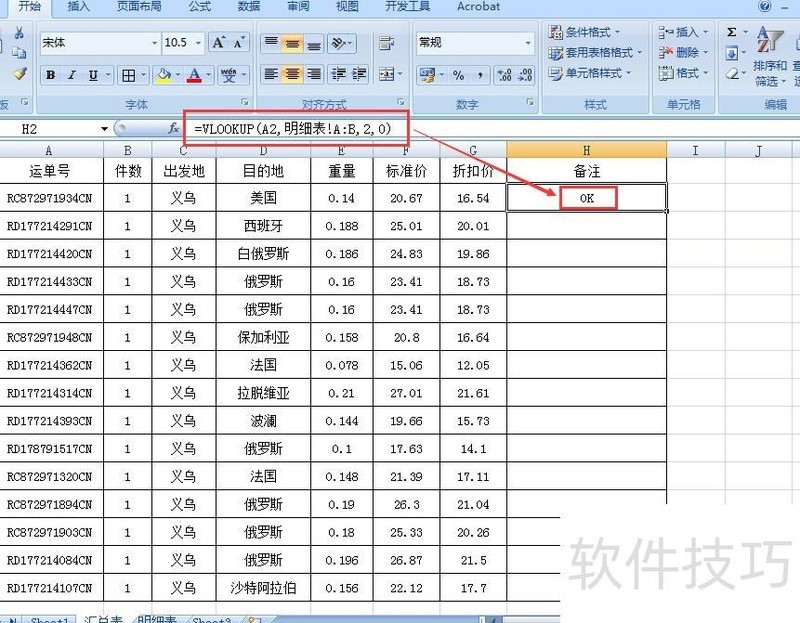Click the AutoSum (Σ) icon
800x623 pixels.
coord(731,32)
